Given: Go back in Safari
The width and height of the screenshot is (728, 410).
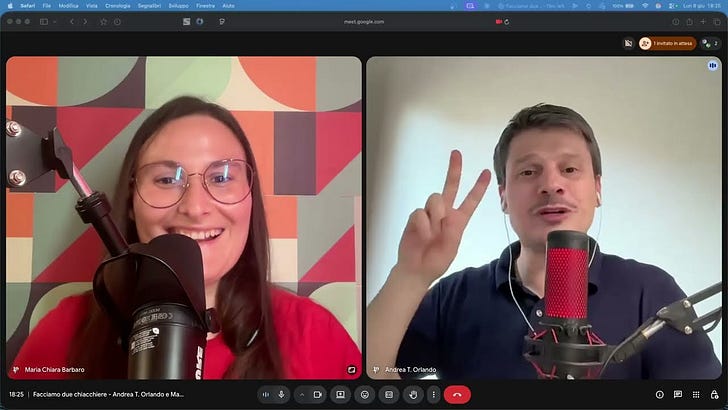Looking at the screenshot, I should tap(72, 21).
